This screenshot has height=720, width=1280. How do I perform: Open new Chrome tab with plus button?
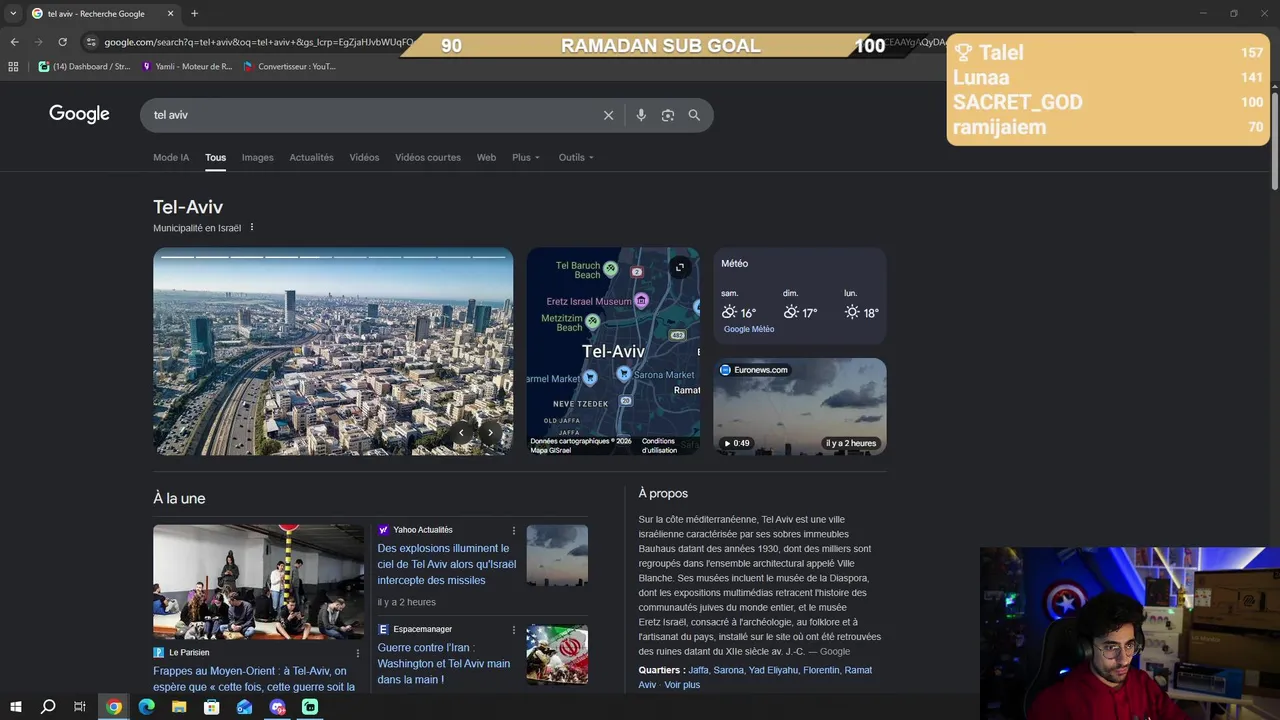[194, 13]
